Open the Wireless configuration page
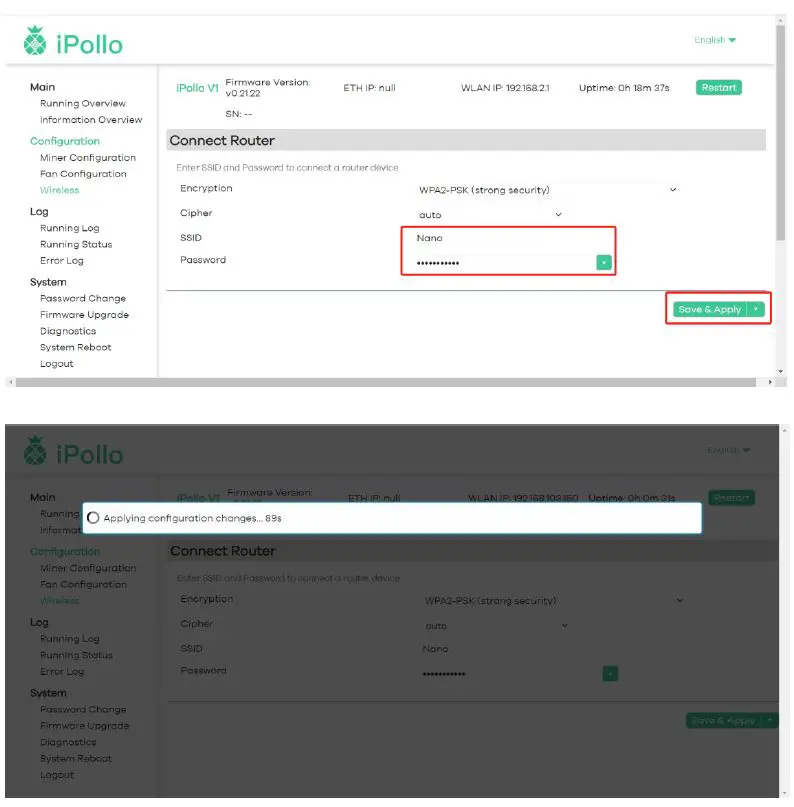794x807 pixels. [x=59, y=190]
